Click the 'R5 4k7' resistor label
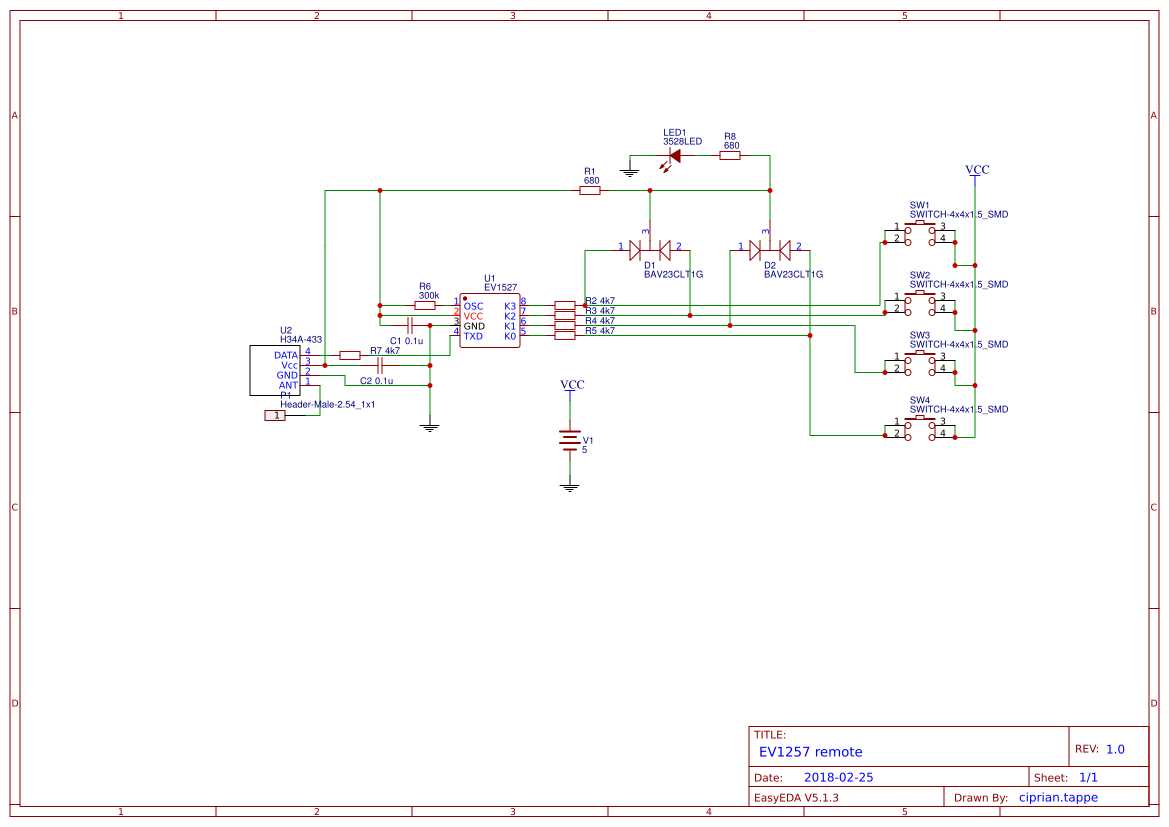Viewport: 1169px width, 827px height. [600, 331]
